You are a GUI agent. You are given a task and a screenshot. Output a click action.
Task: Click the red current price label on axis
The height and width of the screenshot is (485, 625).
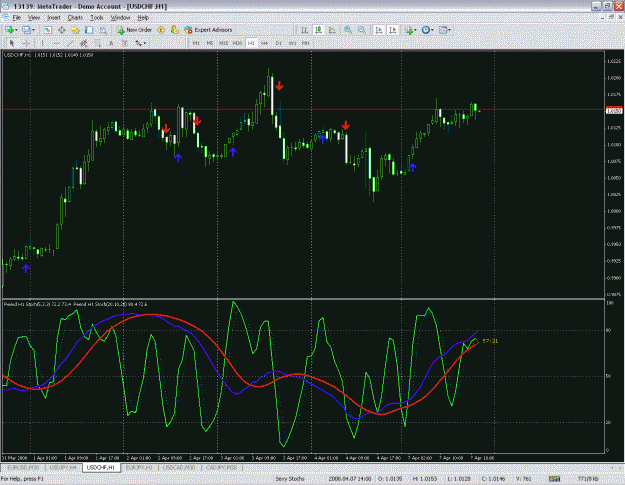614,111
